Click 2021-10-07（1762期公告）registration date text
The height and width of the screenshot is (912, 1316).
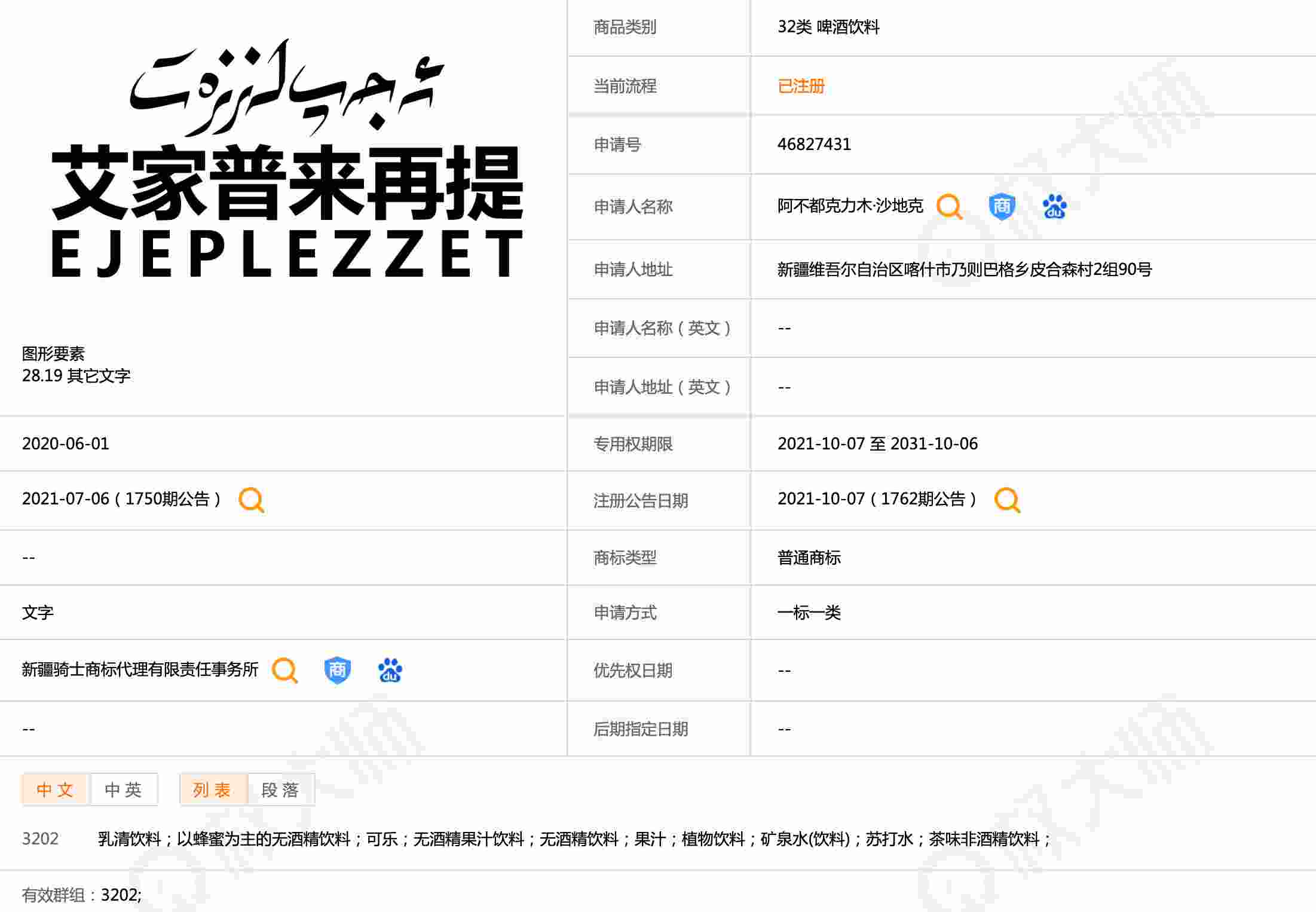coord(878,499)
